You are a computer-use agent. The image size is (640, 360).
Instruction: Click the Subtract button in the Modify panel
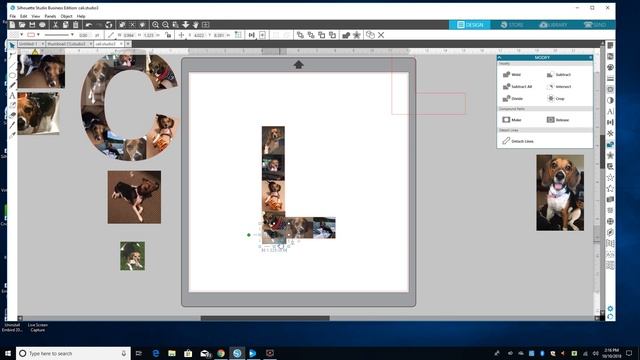pos(558,75)
